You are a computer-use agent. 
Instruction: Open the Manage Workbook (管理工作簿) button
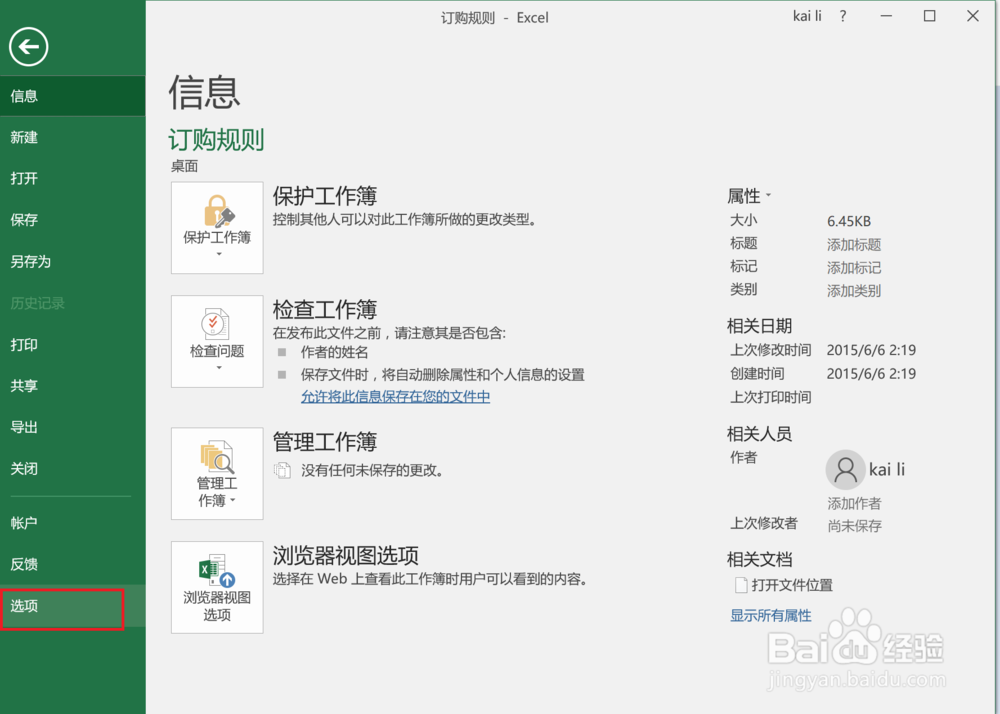(x=217, y=473)
